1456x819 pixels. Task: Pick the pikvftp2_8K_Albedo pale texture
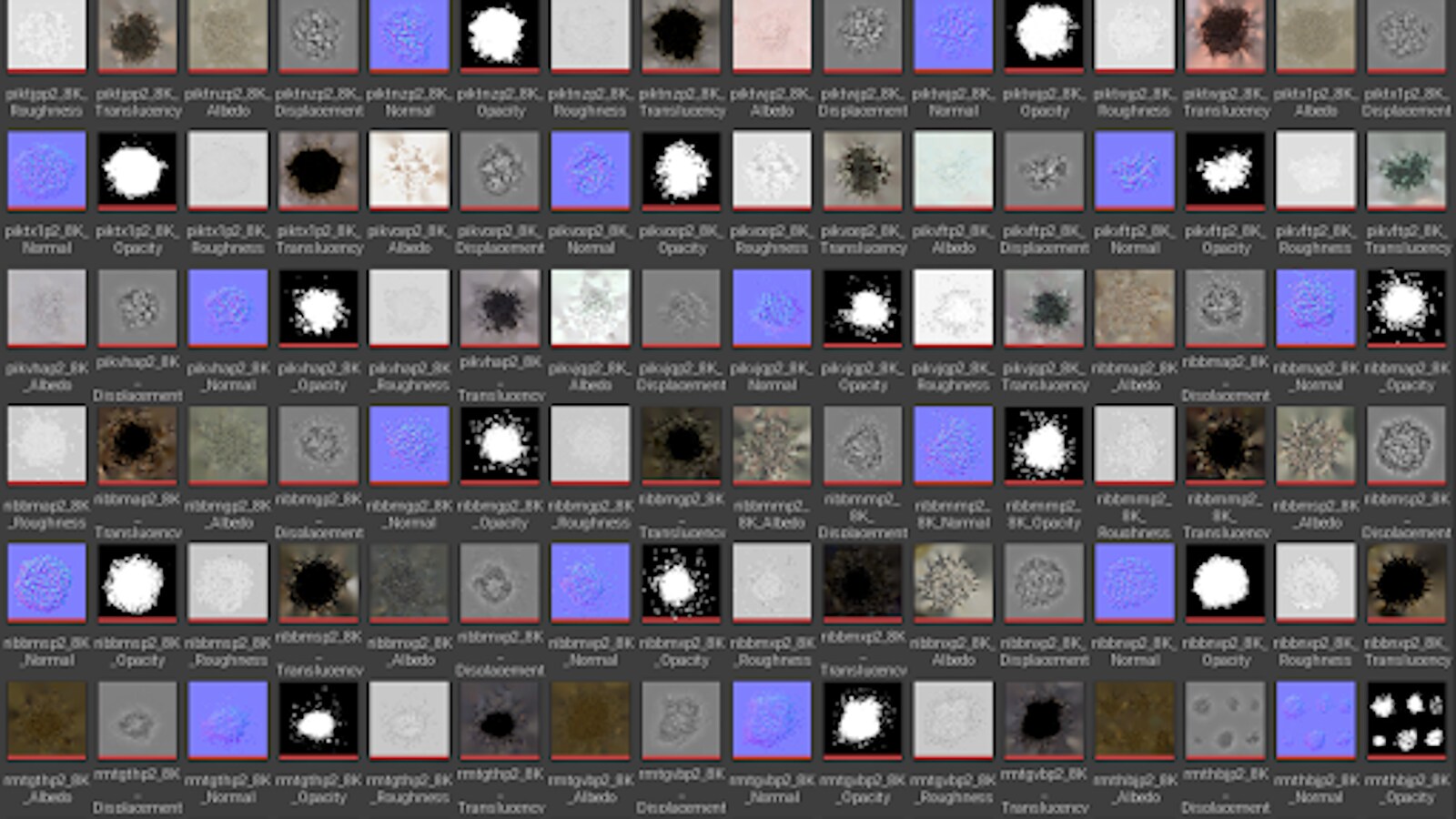(x=953, y=170)
